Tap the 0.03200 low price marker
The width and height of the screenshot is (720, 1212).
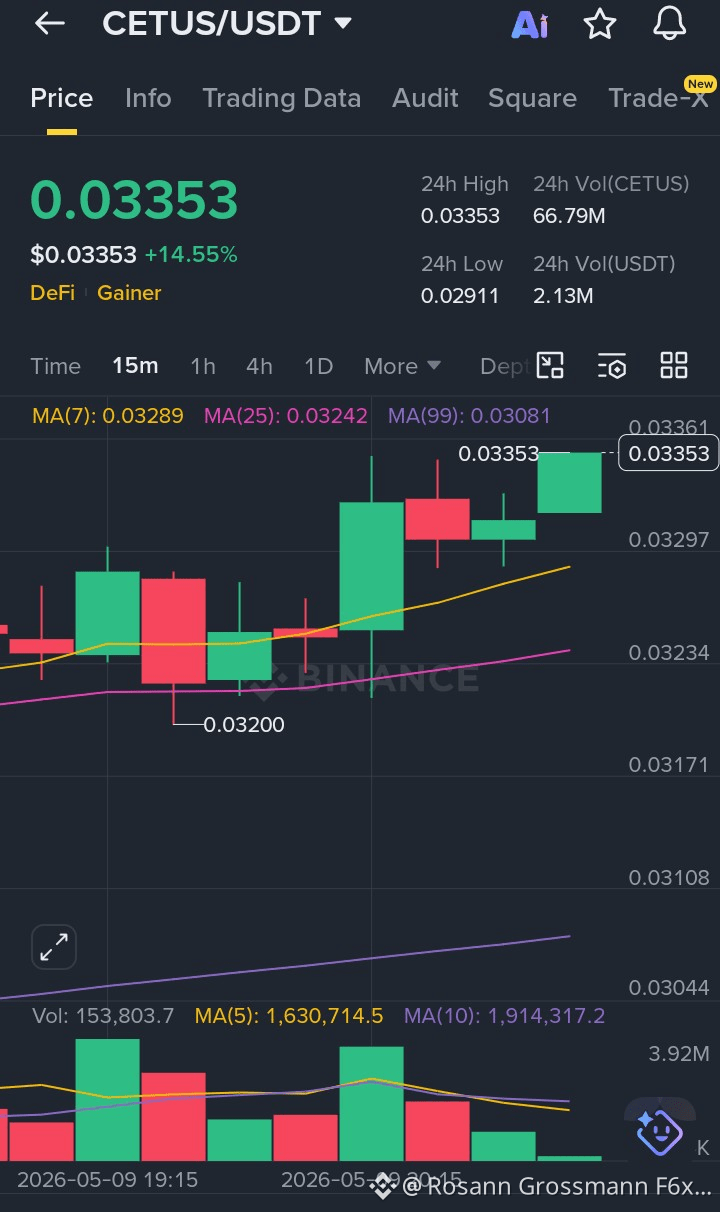point(244,725)
